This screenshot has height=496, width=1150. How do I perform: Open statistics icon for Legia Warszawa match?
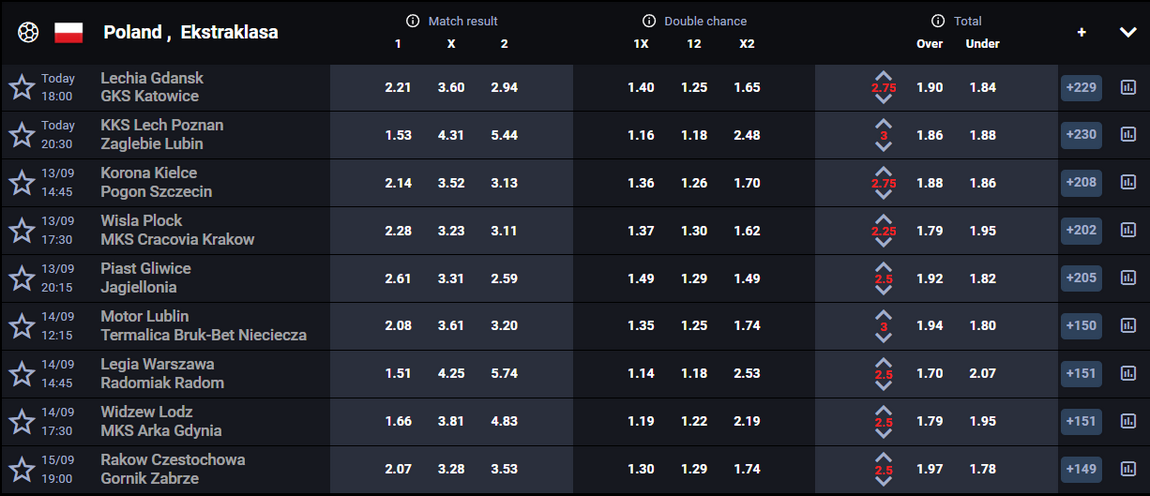coord(1128,373)
